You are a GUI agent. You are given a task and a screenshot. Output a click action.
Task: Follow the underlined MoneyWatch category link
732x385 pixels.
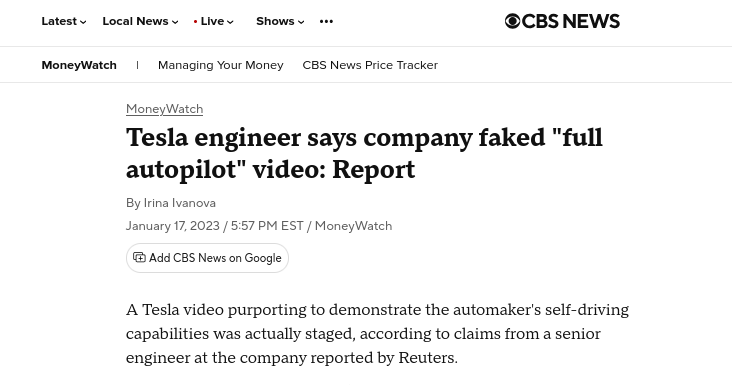pos(164,109)
